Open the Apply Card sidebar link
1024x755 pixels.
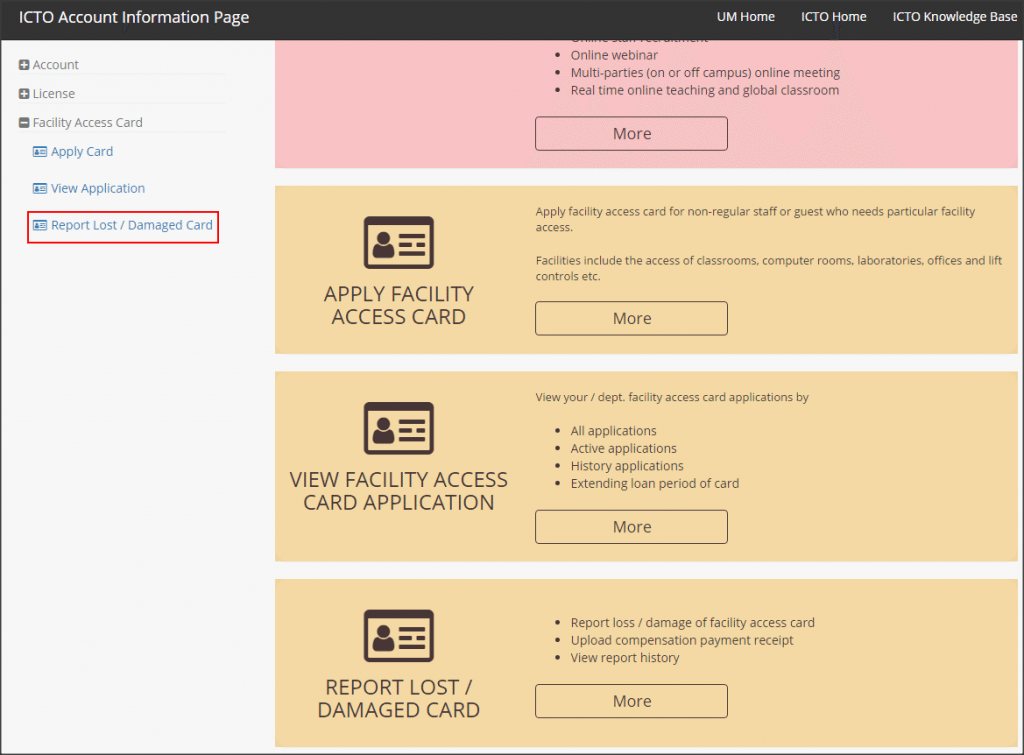pyautogui.click(x=80, y=151)
